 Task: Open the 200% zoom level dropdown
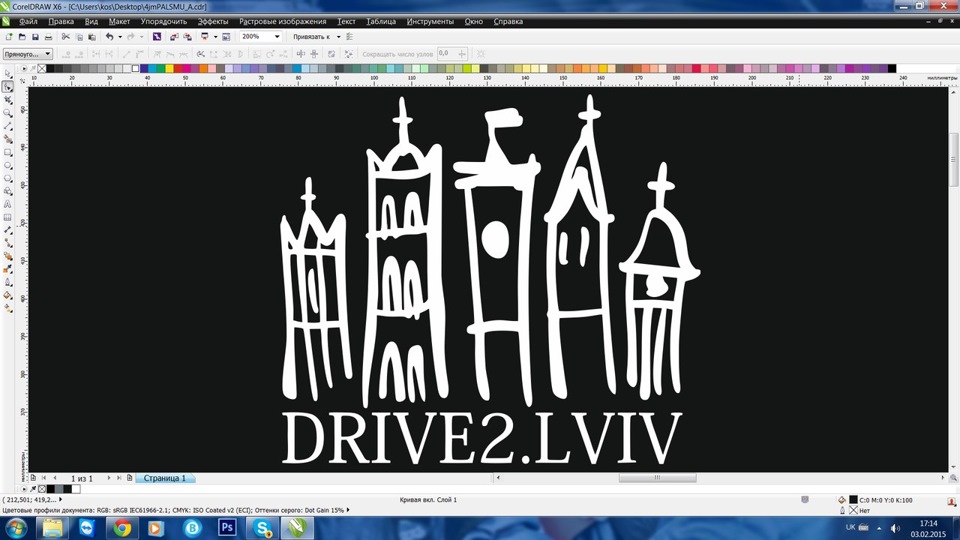[277, 37]
